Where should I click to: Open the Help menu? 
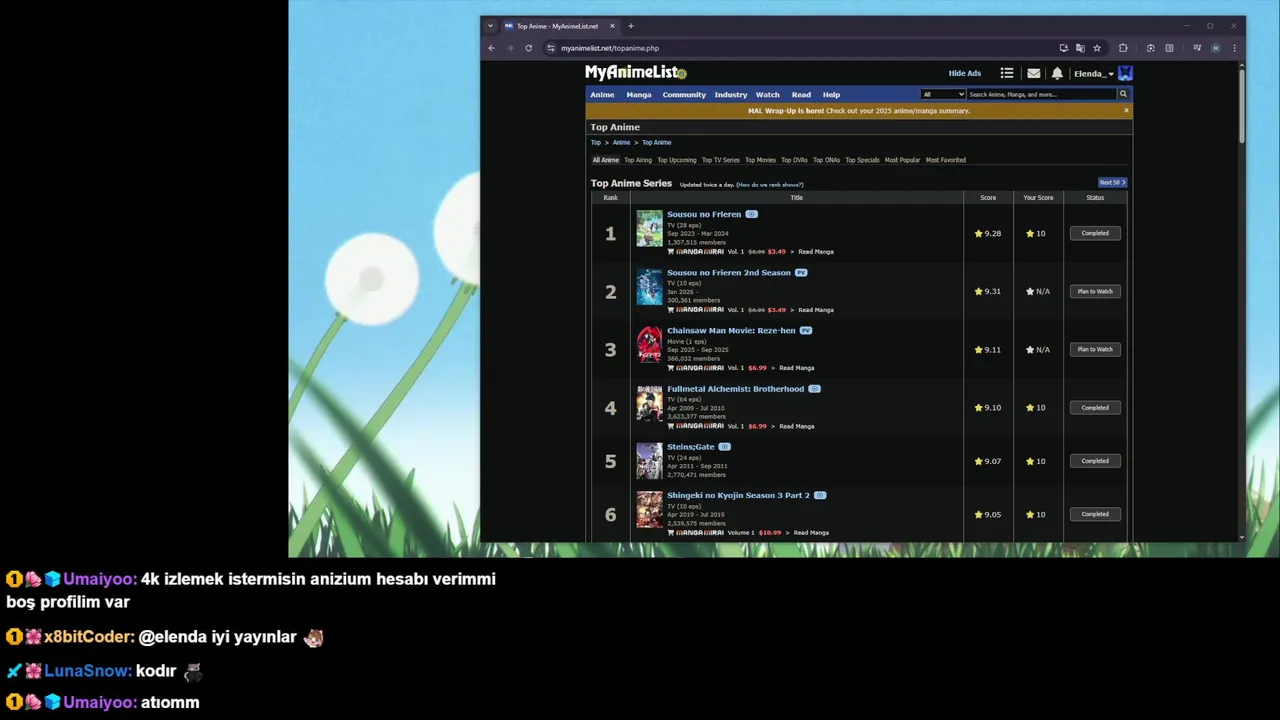[x=831, y=95]
